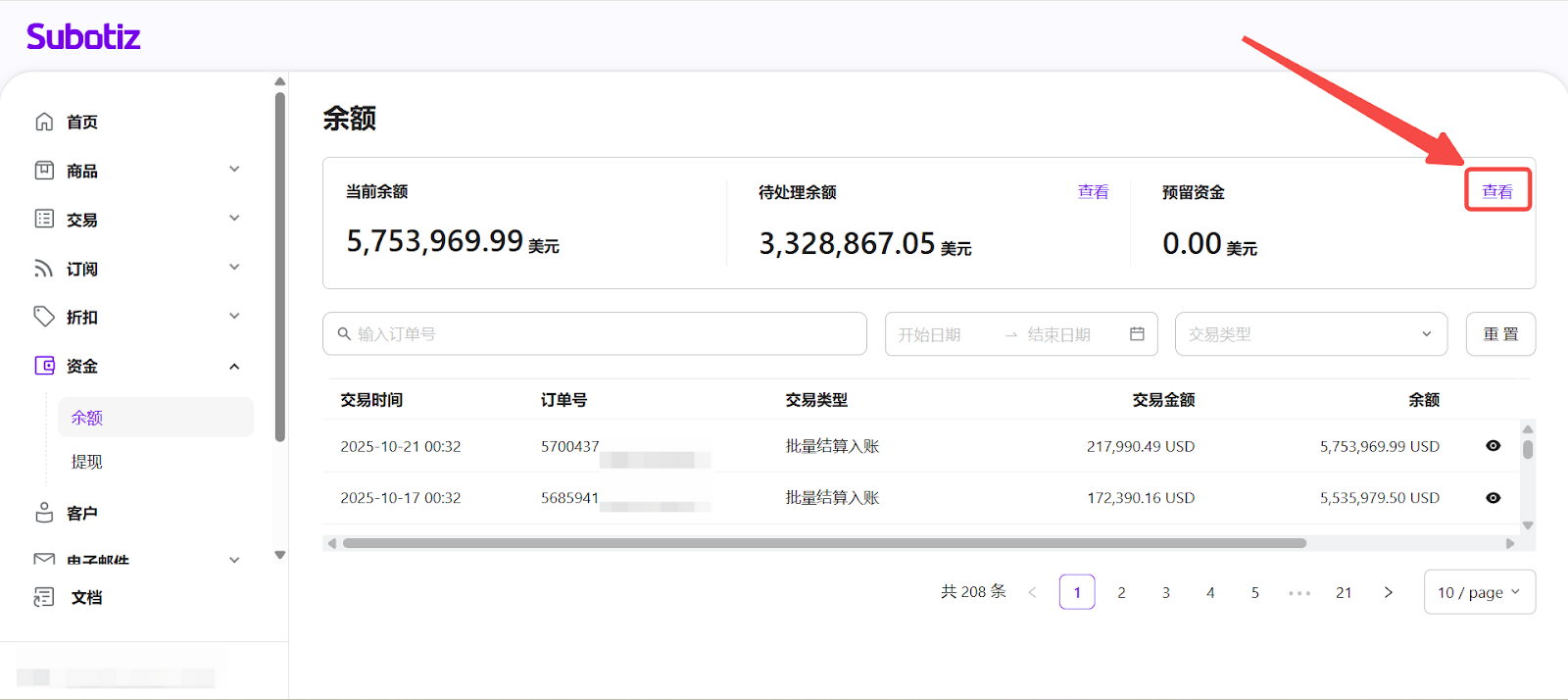The width and height of the screenshot is (1568, 700).
Task: Click the 交易 list icon in sidebar
Action: pos(44,219)
